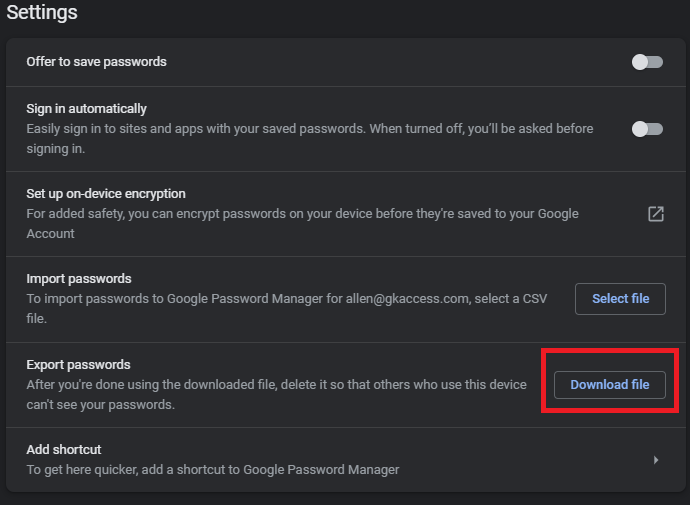Click the 'After you're done using' export description
The image size is (690, 505).
(x=276, y=395)
